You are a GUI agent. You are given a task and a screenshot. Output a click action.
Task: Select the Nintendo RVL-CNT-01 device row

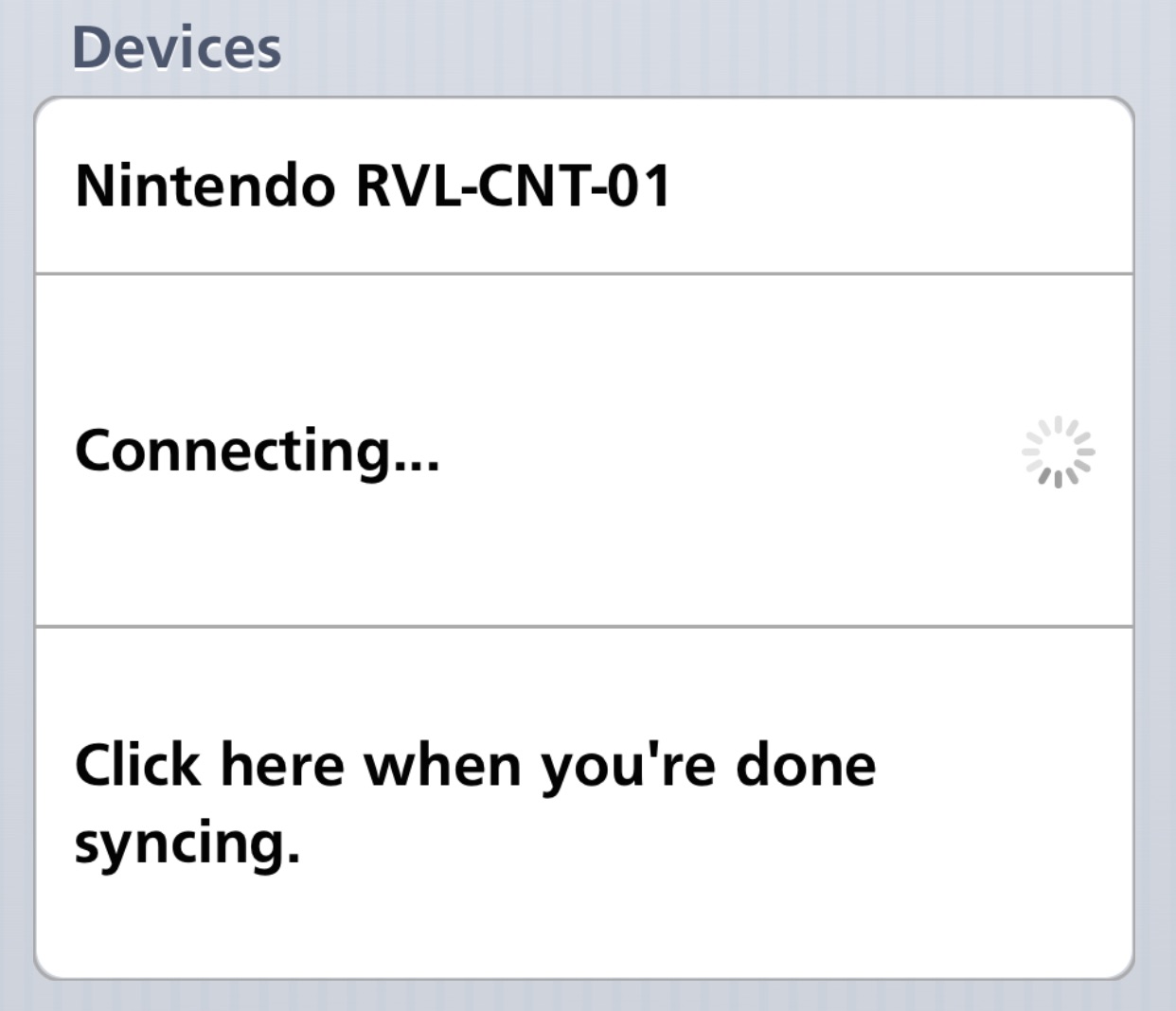pos(584,186)
